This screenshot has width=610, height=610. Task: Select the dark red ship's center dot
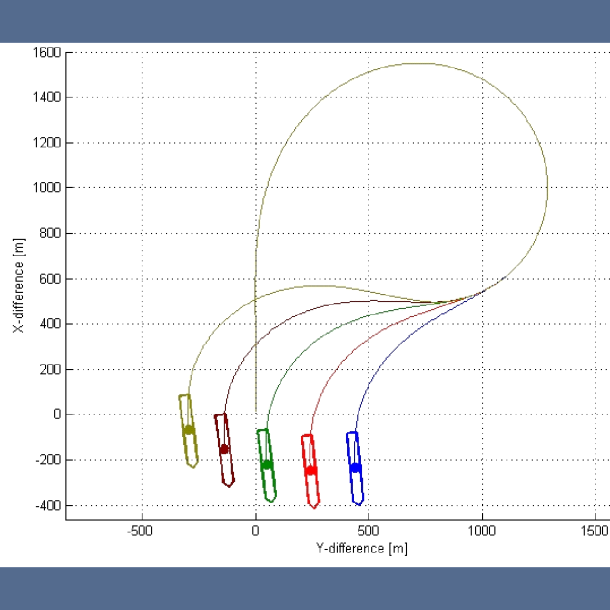click(x=224, y=449)
